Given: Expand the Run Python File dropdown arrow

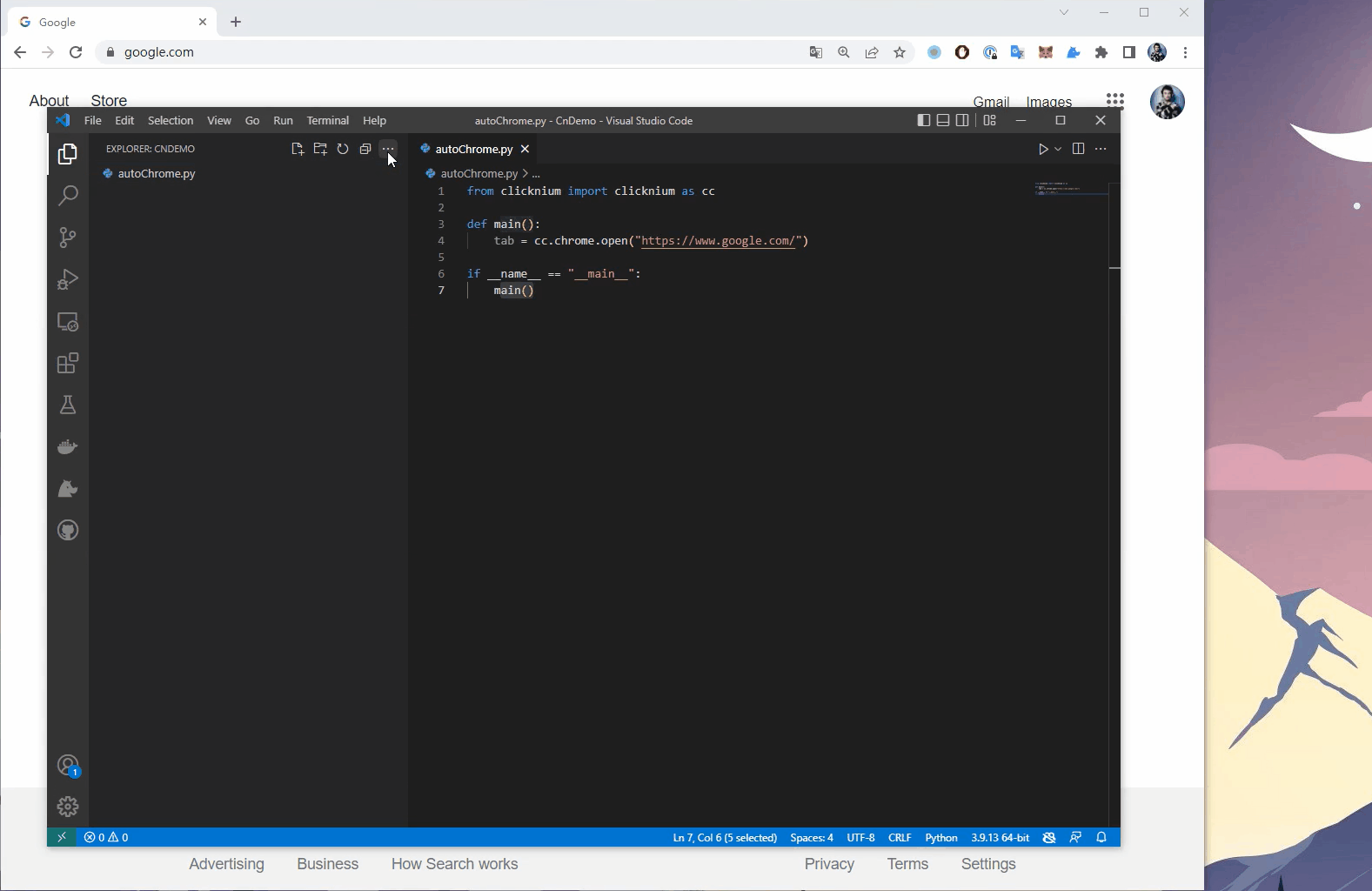Looking at the screenshot, I should tap(1058, 149).
